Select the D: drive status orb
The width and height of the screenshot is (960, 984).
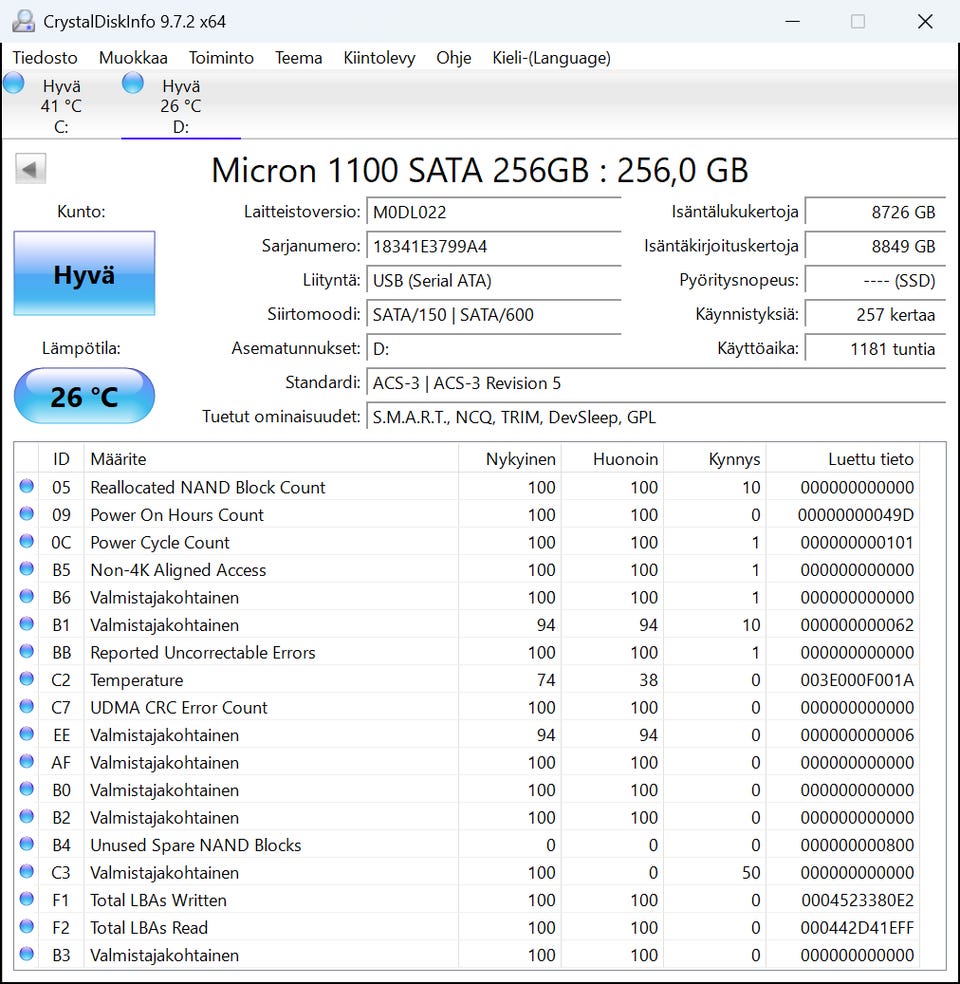click(x=133, y=84)
